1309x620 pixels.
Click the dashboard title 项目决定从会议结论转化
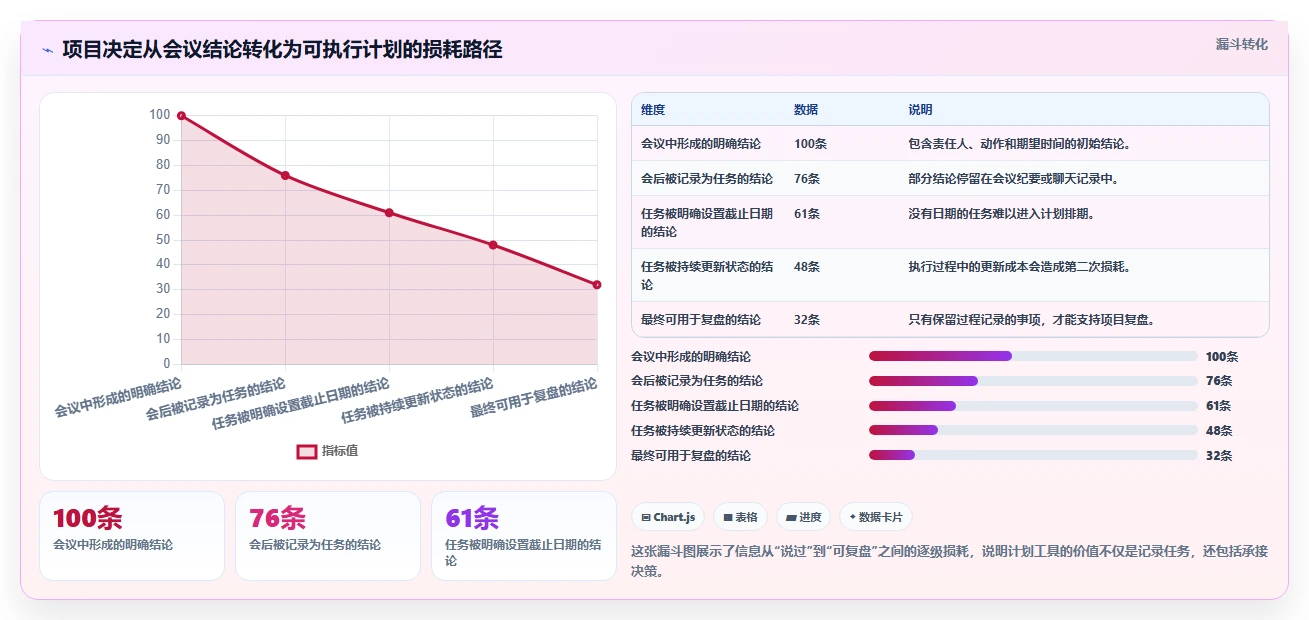(282, 49)
